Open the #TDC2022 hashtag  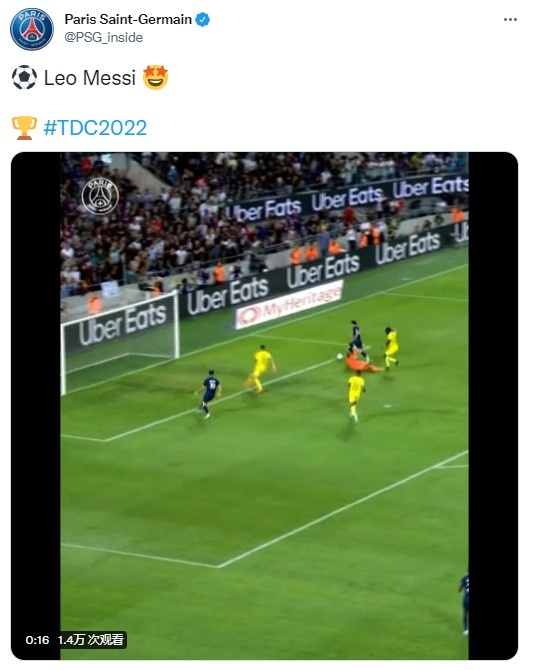pyautogui.click(x=95, y=128)
